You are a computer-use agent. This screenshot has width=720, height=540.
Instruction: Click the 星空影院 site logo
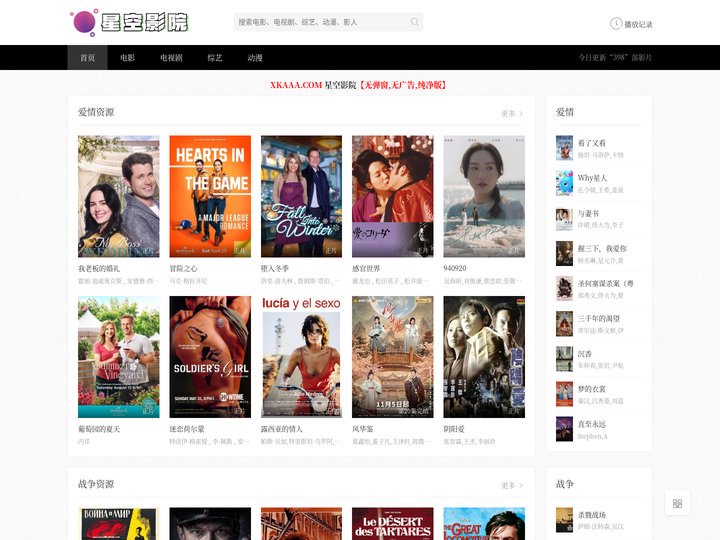pyautogui.click(x=129, y=22)
